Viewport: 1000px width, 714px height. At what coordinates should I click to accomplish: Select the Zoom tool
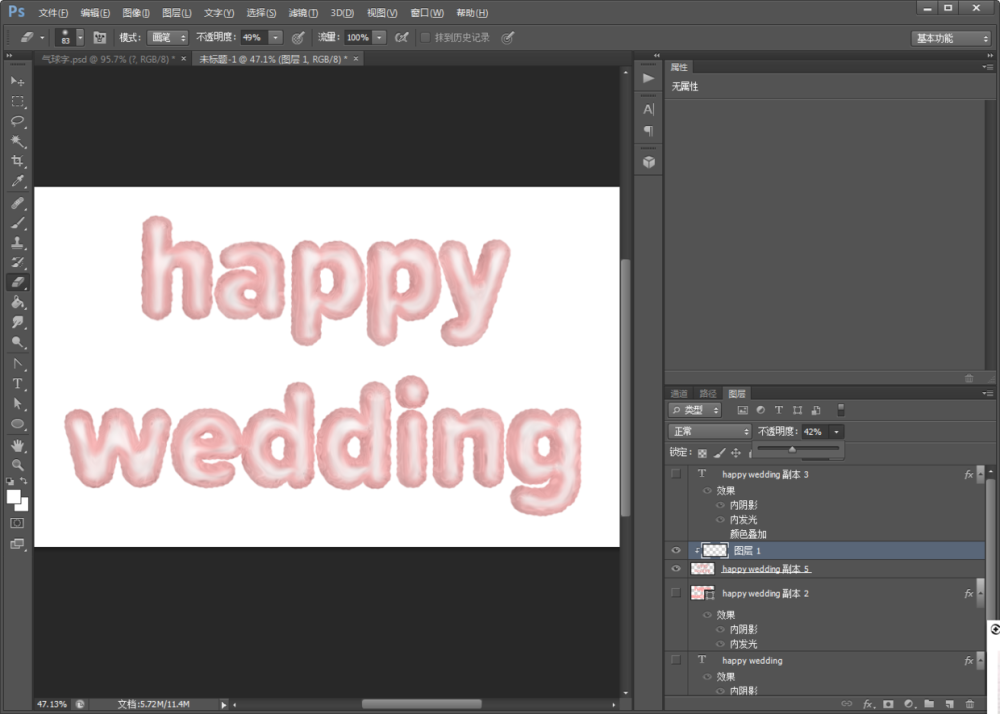[17, 465]
